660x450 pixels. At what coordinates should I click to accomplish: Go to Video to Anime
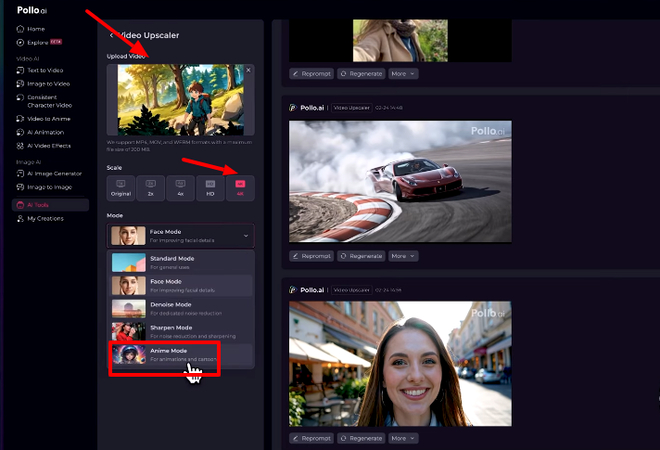pos(49,118)
